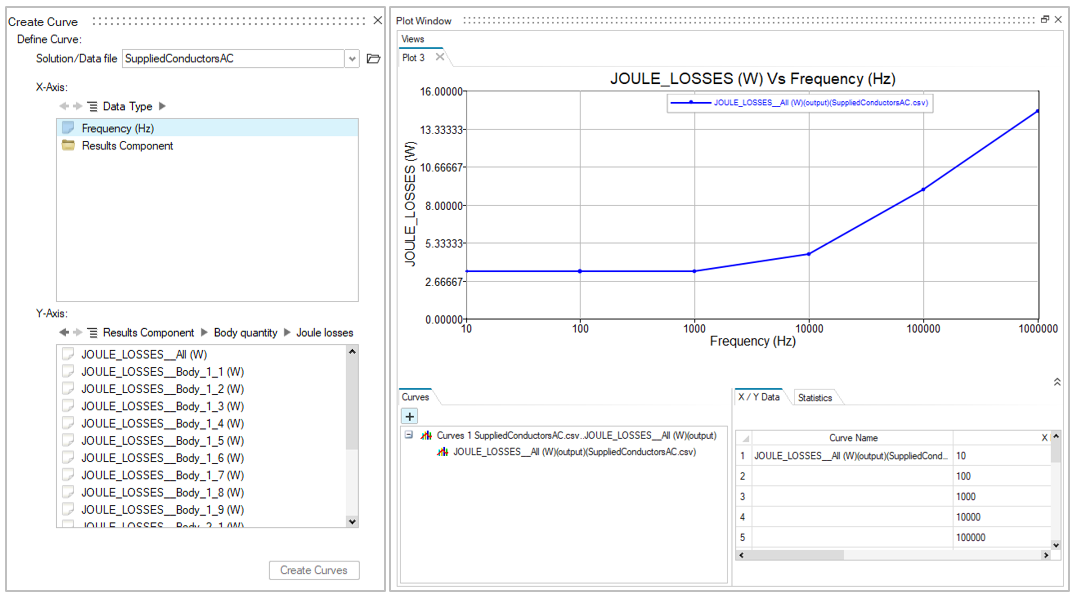Select JOULE_LOSSES__Body_1_5 (W) item
This screenshot has width=1075, height=597.
click(x=162, y=441)
